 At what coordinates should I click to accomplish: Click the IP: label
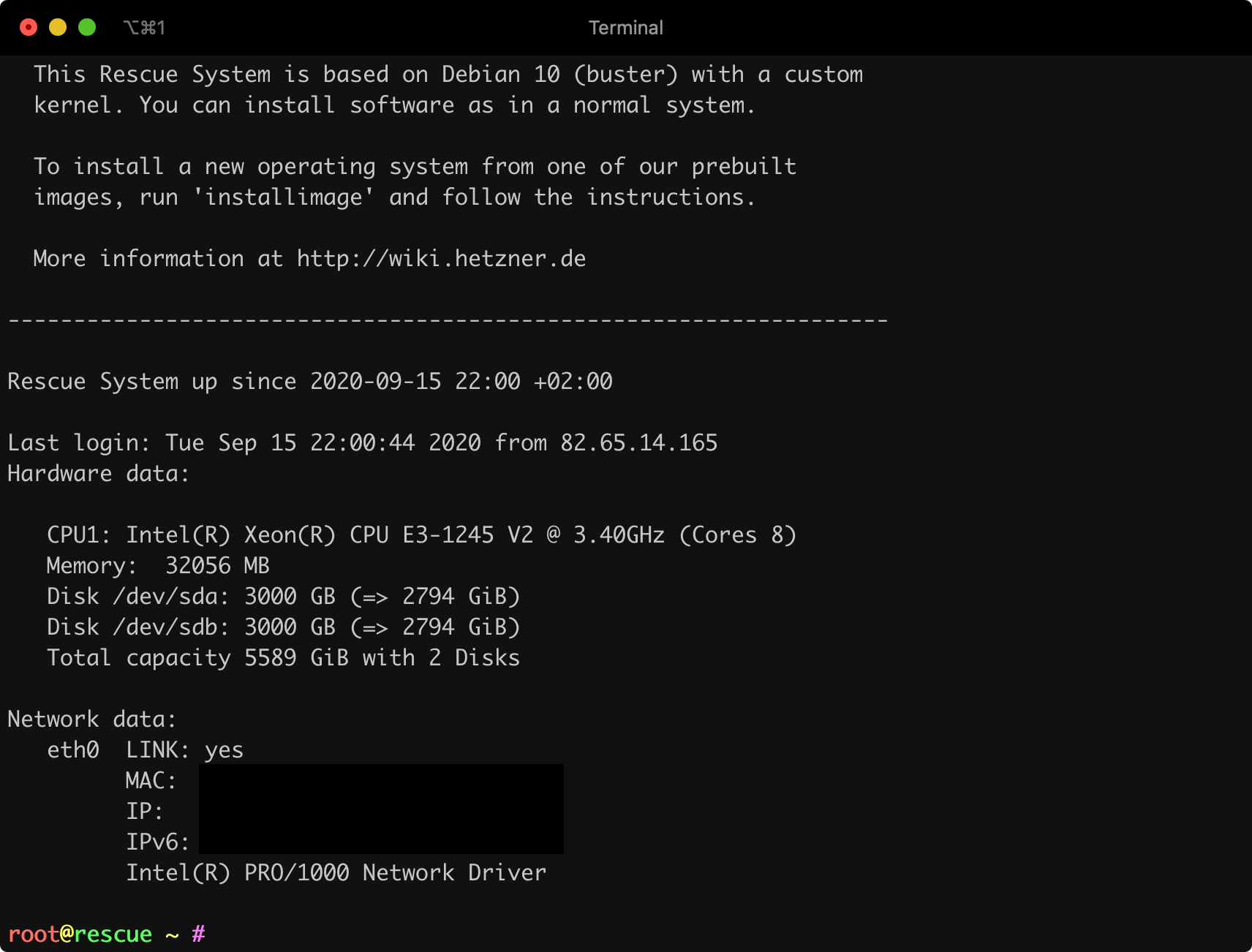[144, 812]
